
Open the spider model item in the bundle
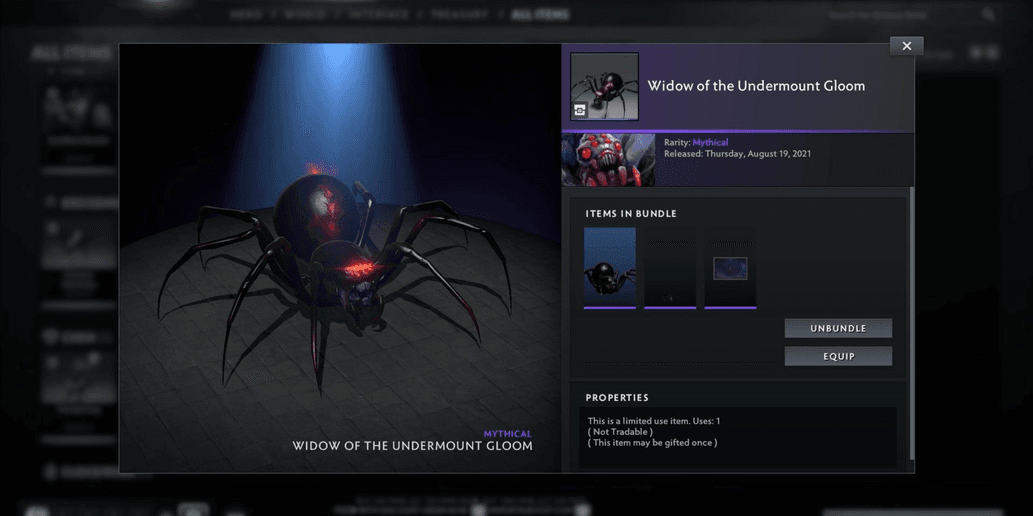[x=610, y=267]
